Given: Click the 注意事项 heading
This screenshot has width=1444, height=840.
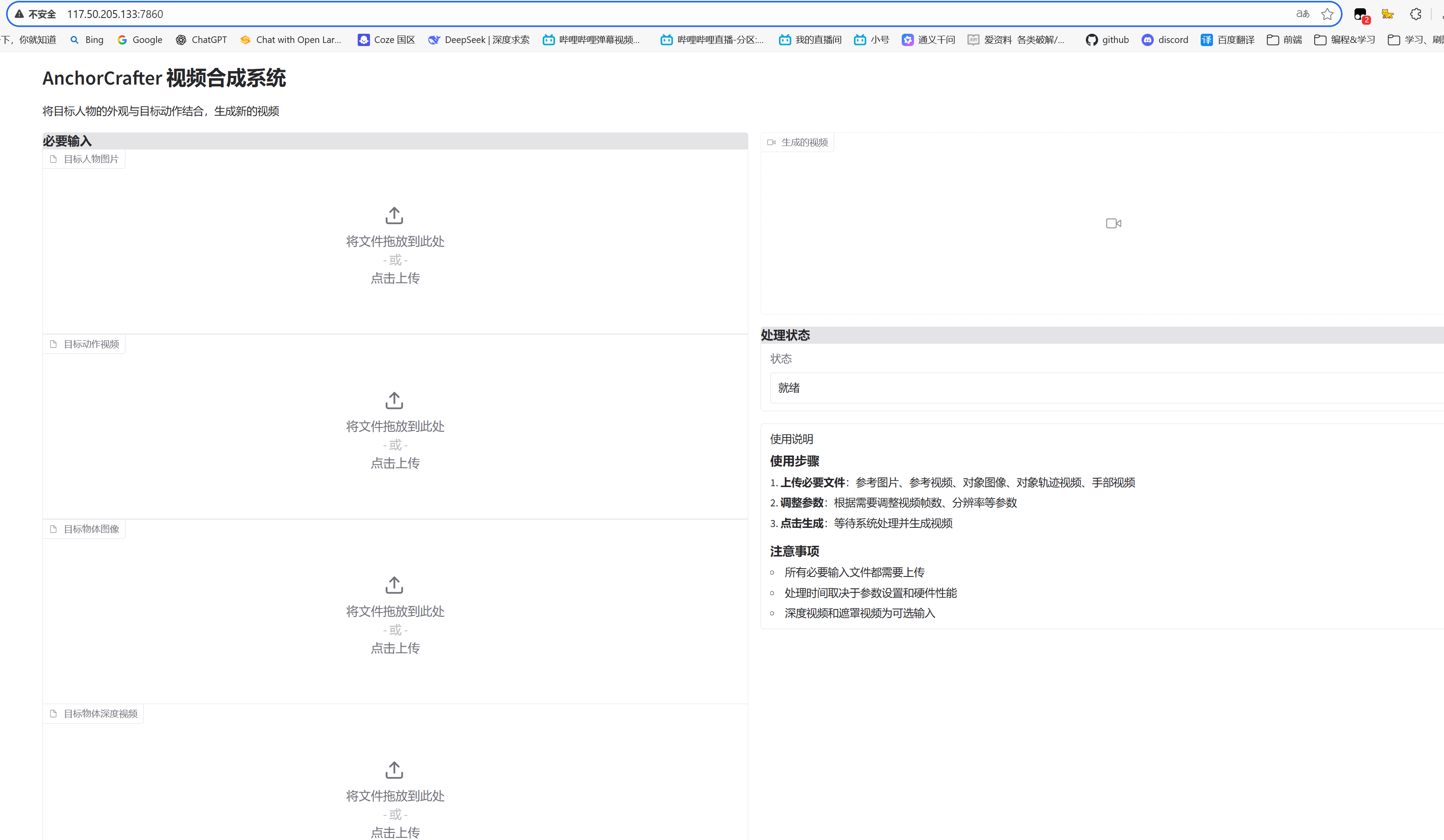Looking at the screenshot, I should [x=794, y=551].
